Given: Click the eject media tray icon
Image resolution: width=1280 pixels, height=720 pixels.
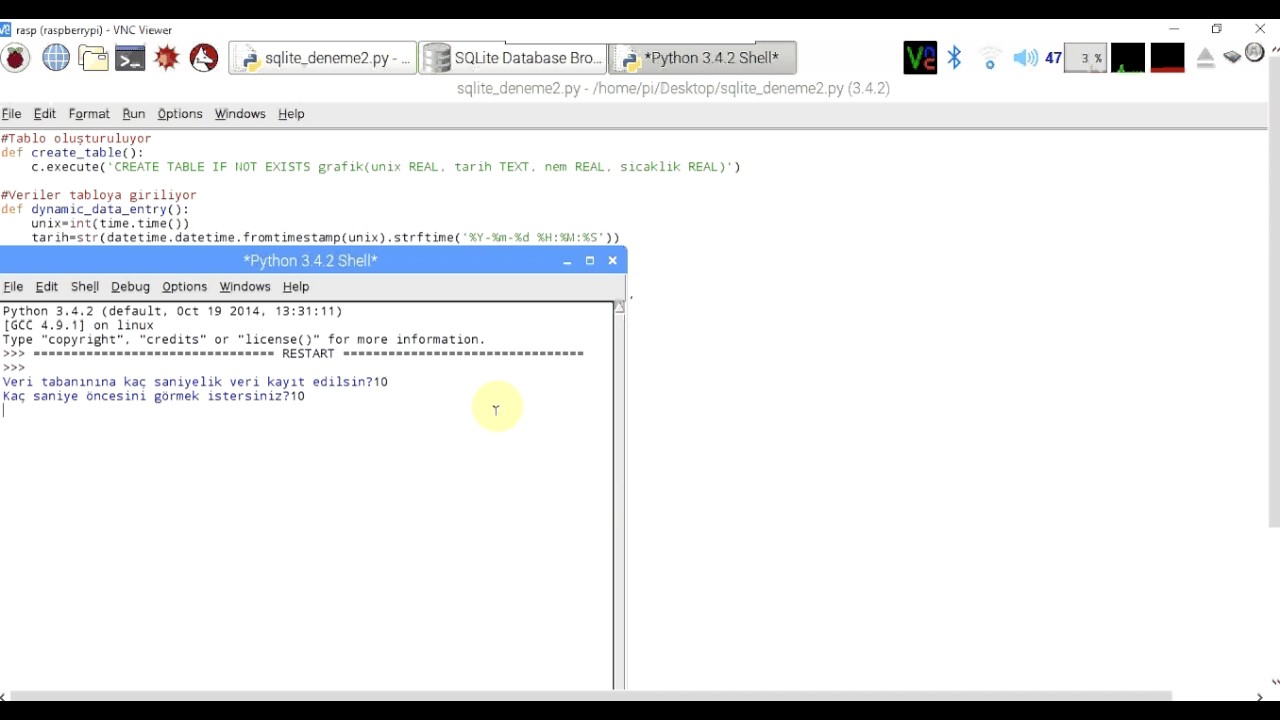Looking at the screenshot, I should pos(1206,58).
